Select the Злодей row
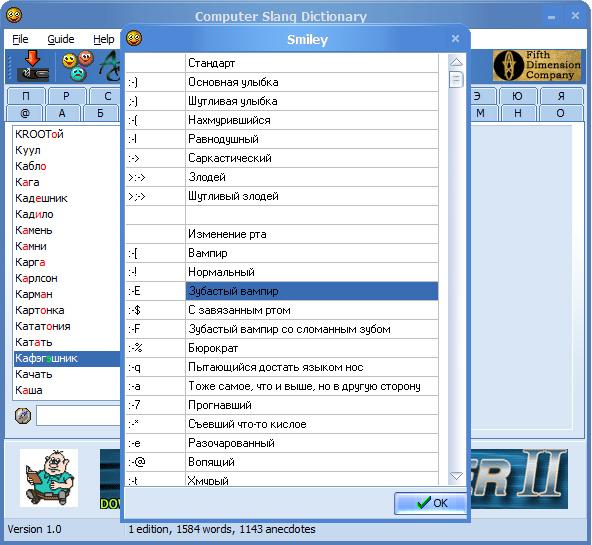 pyautogui.click(x=282, y=177)
